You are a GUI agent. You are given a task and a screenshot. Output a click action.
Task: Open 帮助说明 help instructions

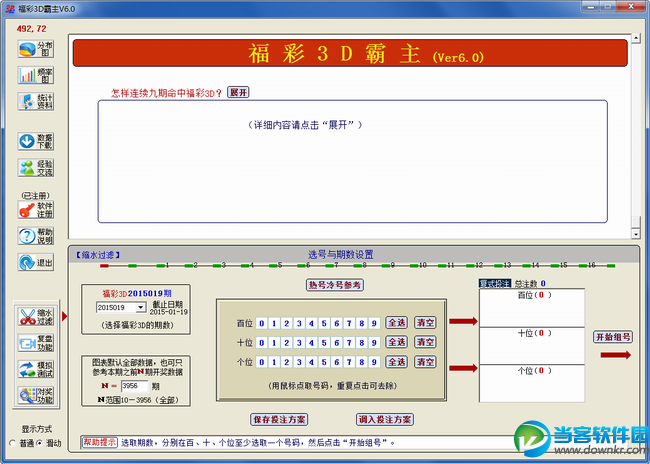click(x=36, y=236)
